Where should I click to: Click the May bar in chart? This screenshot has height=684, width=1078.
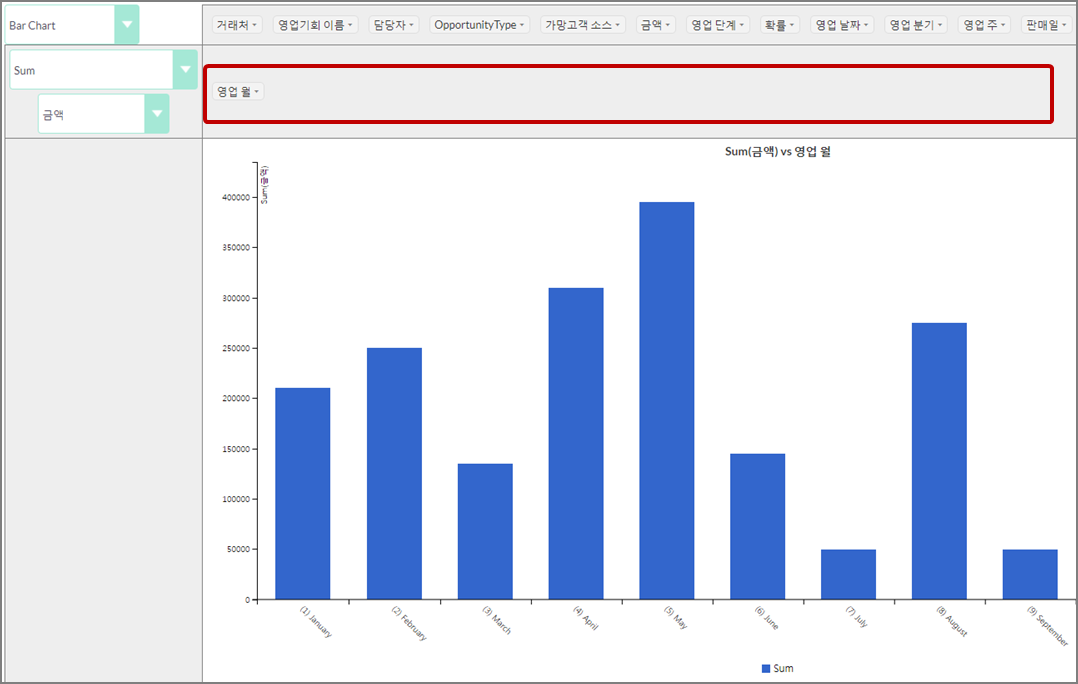(666, 400)
